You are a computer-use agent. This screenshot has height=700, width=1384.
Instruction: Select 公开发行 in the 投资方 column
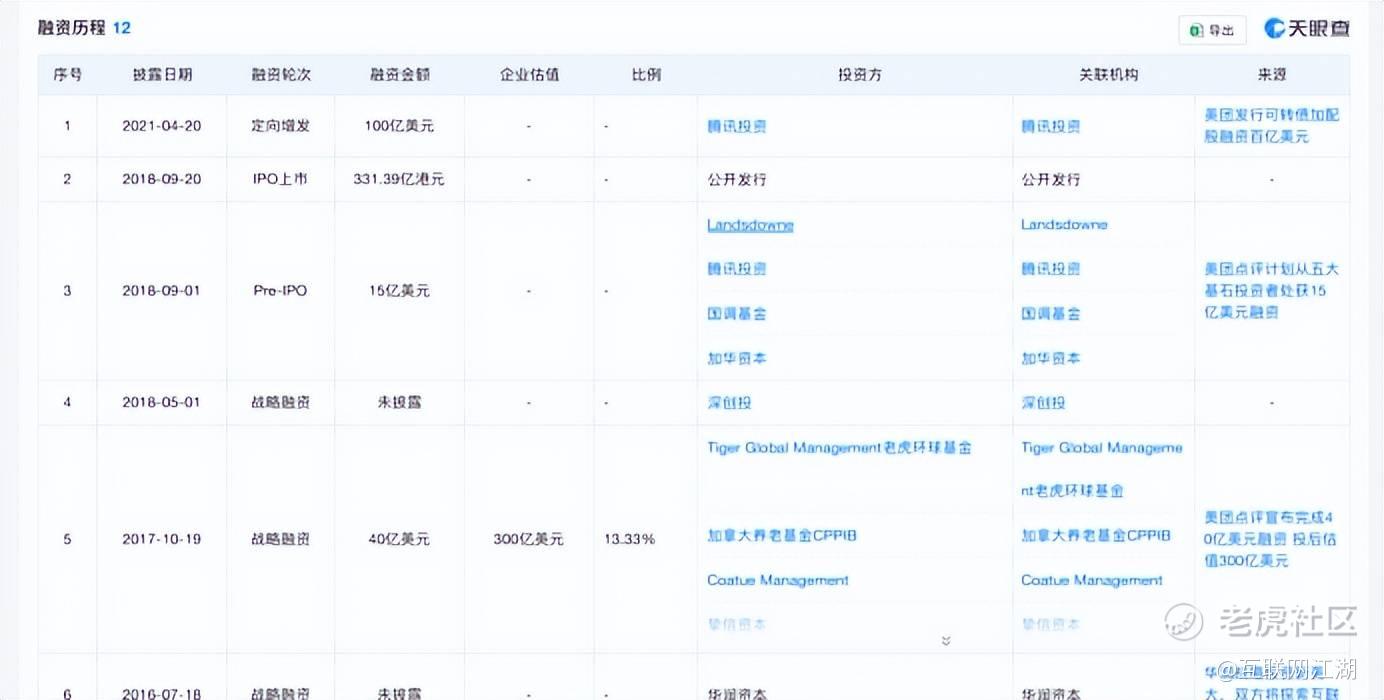737,180
